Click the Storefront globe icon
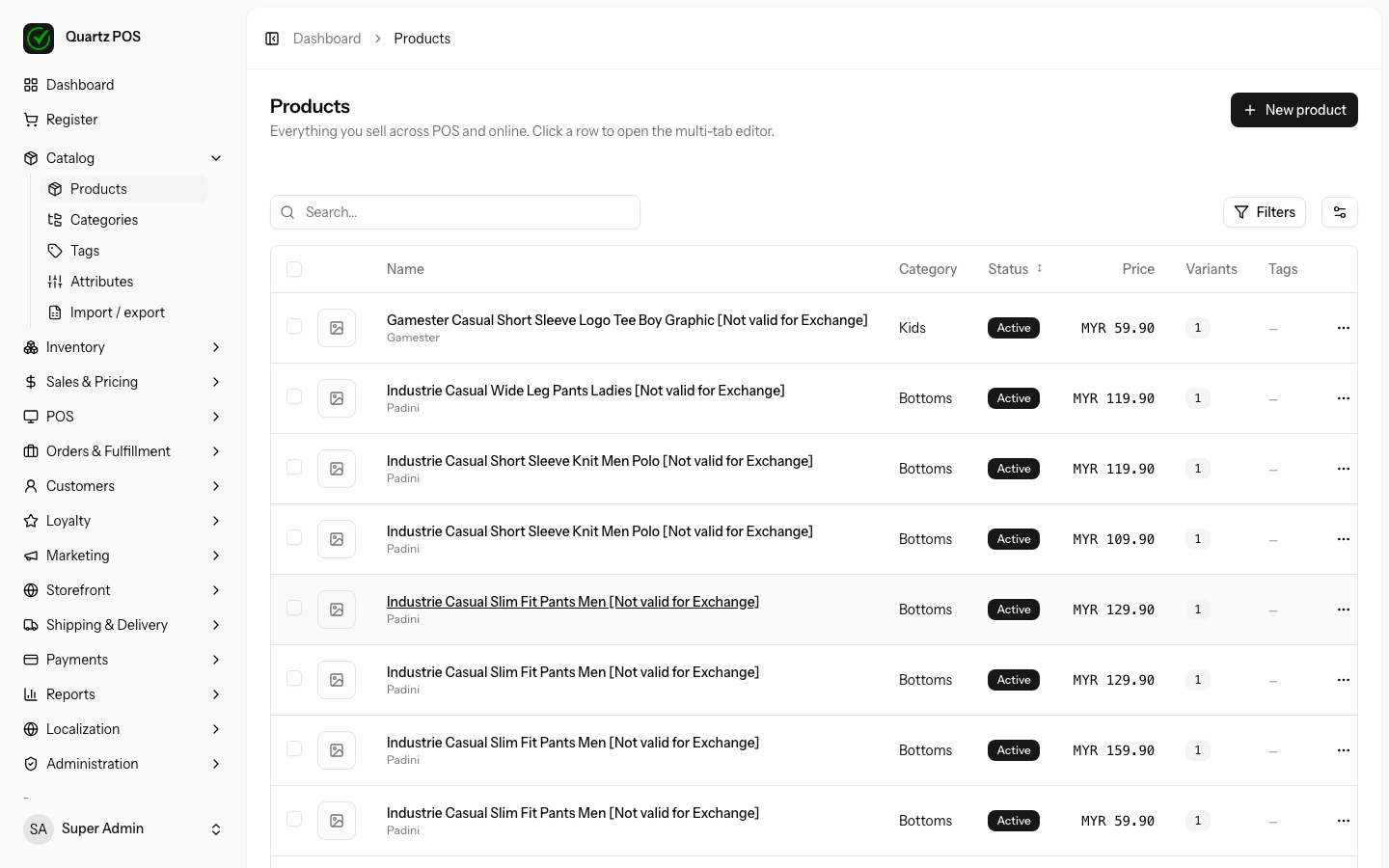 pos(31,590)
